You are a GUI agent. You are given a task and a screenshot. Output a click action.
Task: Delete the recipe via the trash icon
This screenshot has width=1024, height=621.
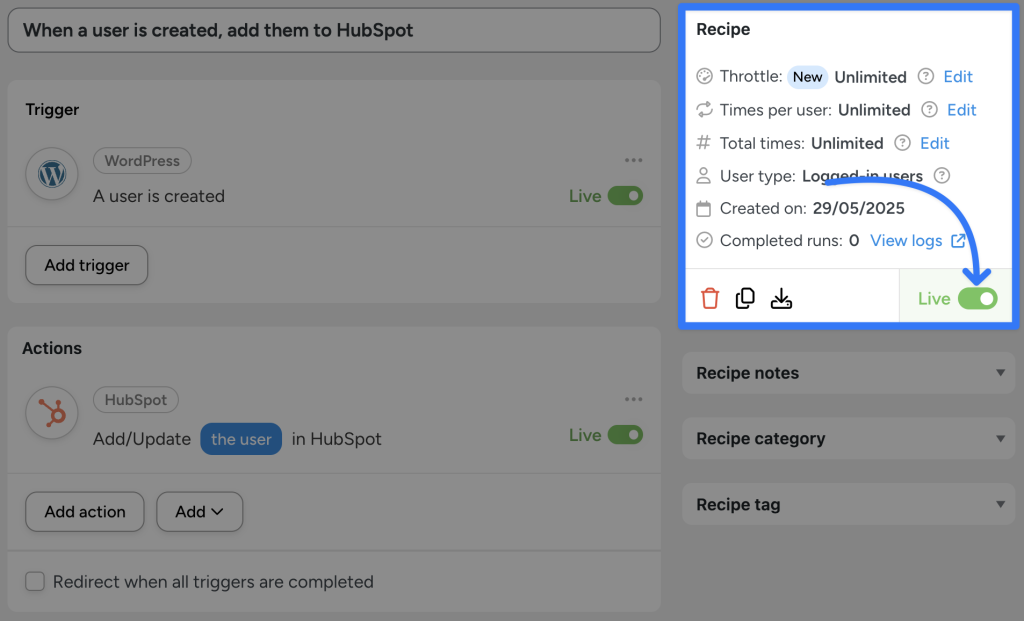point(710,297)
